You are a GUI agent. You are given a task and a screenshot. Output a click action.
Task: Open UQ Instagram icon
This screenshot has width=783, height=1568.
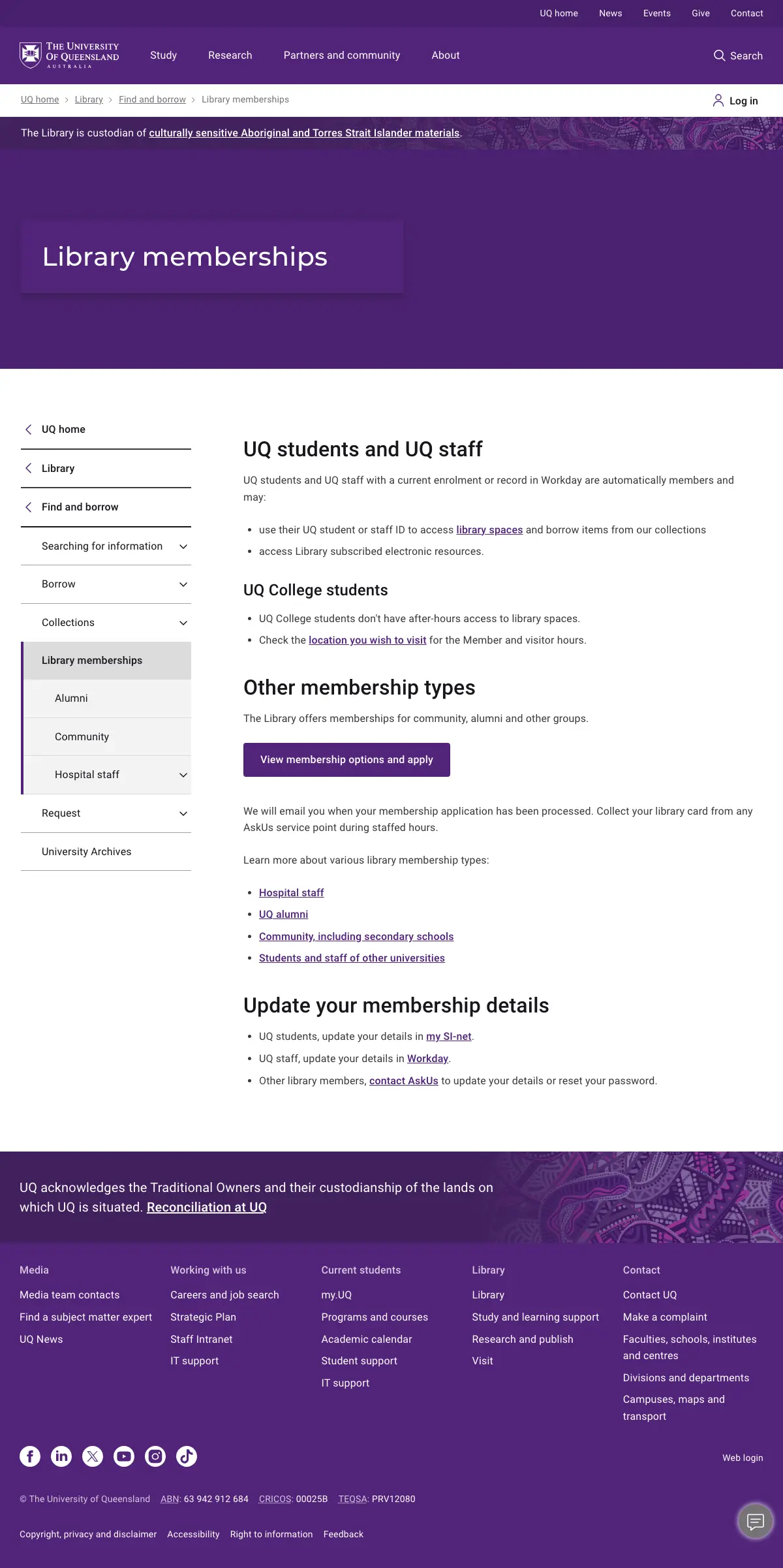[155, 1456]
